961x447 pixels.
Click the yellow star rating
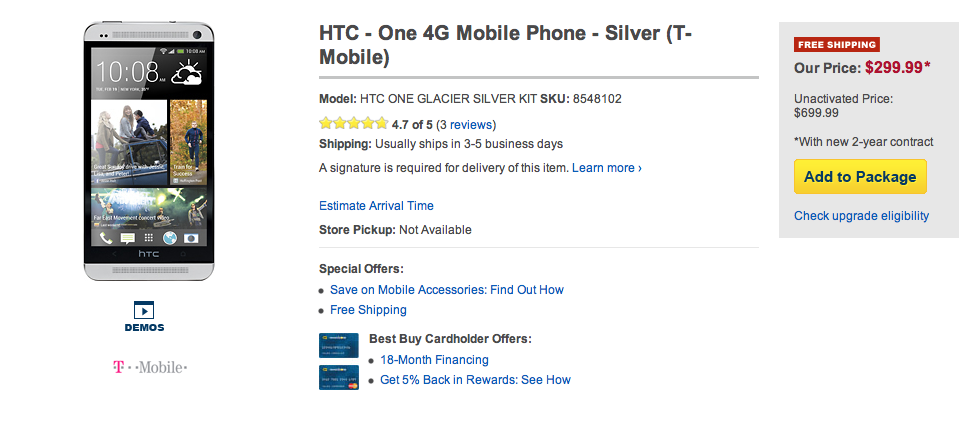(x=353, y=124)
